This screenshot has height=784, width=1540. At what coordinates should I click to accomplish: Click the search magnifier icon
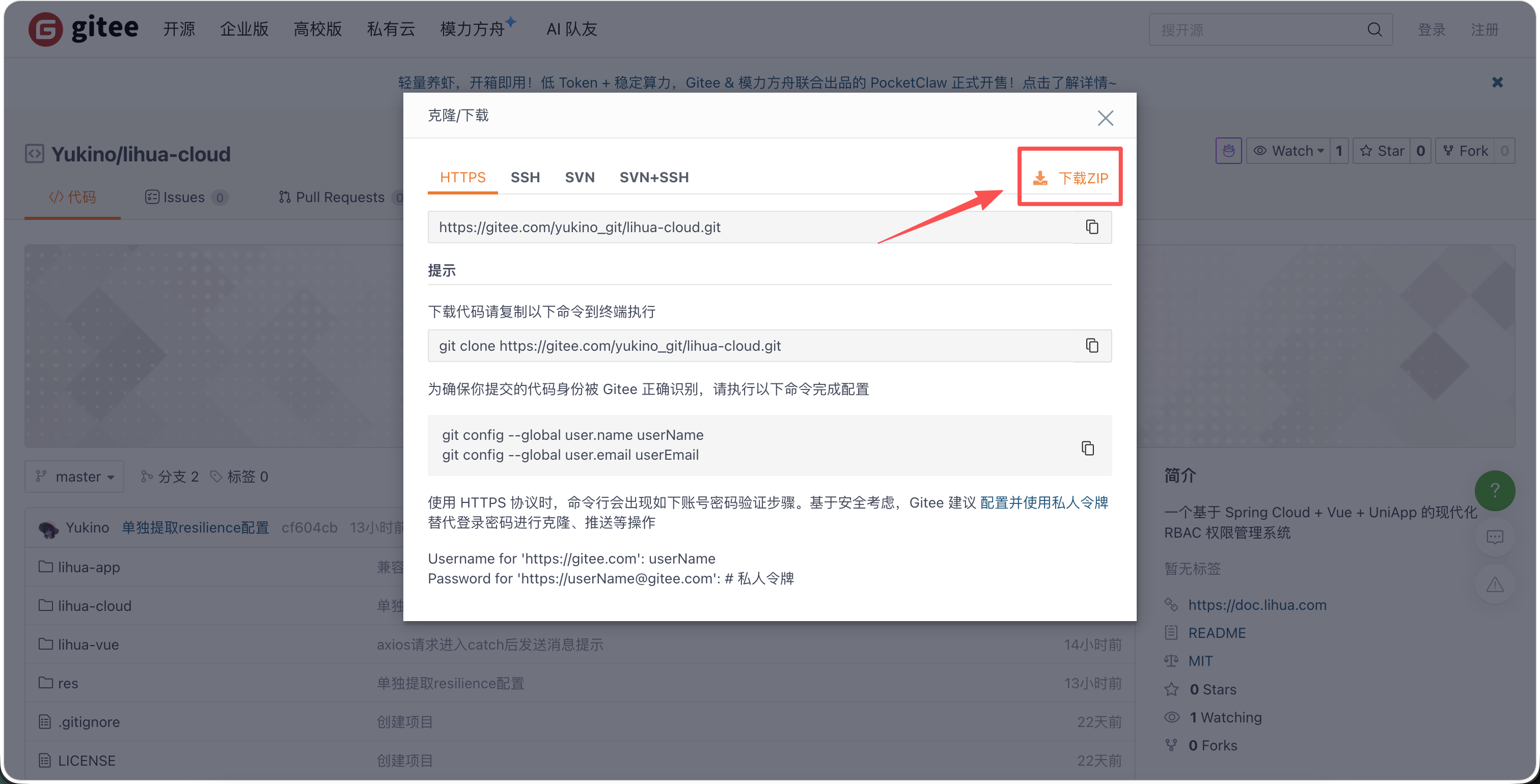coord(1374,30)
